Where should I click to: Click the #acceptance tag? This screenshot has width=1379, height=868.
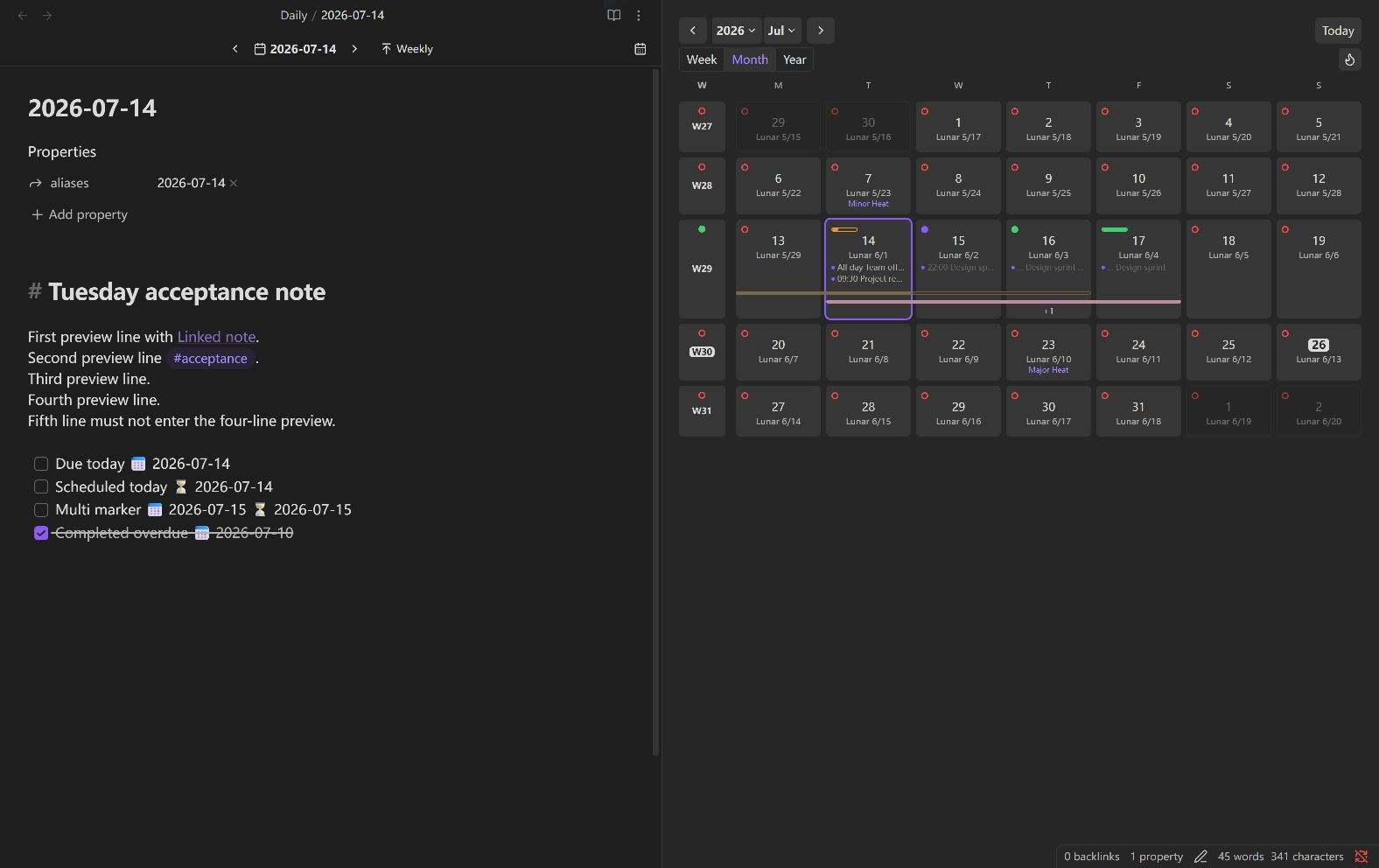pyautogui.click(x=210, y=358)
